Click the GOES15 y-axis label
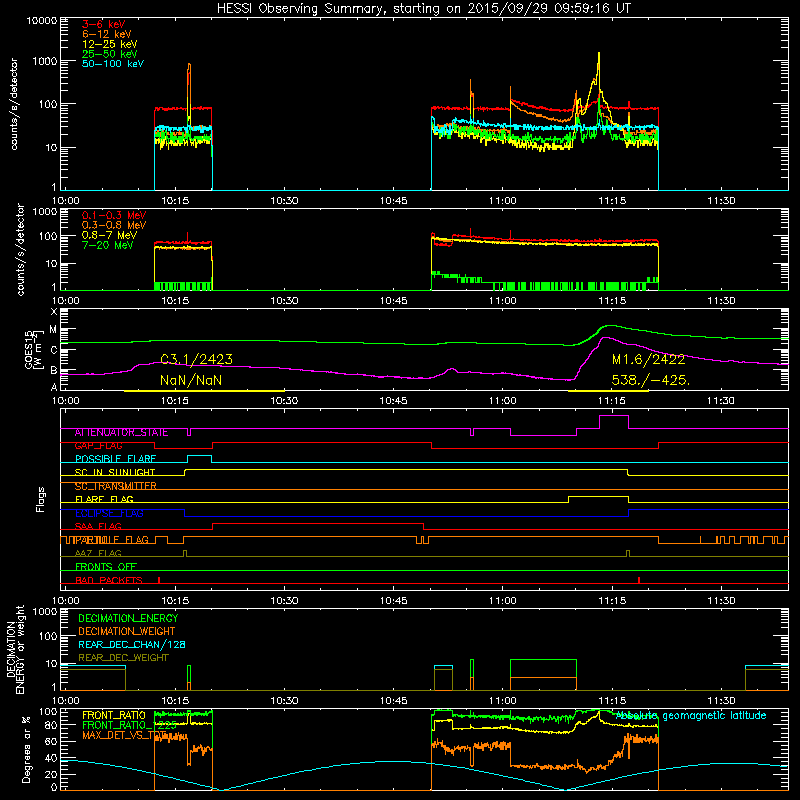Viewport: 800px width, 800px height. [x=34, y=349]
